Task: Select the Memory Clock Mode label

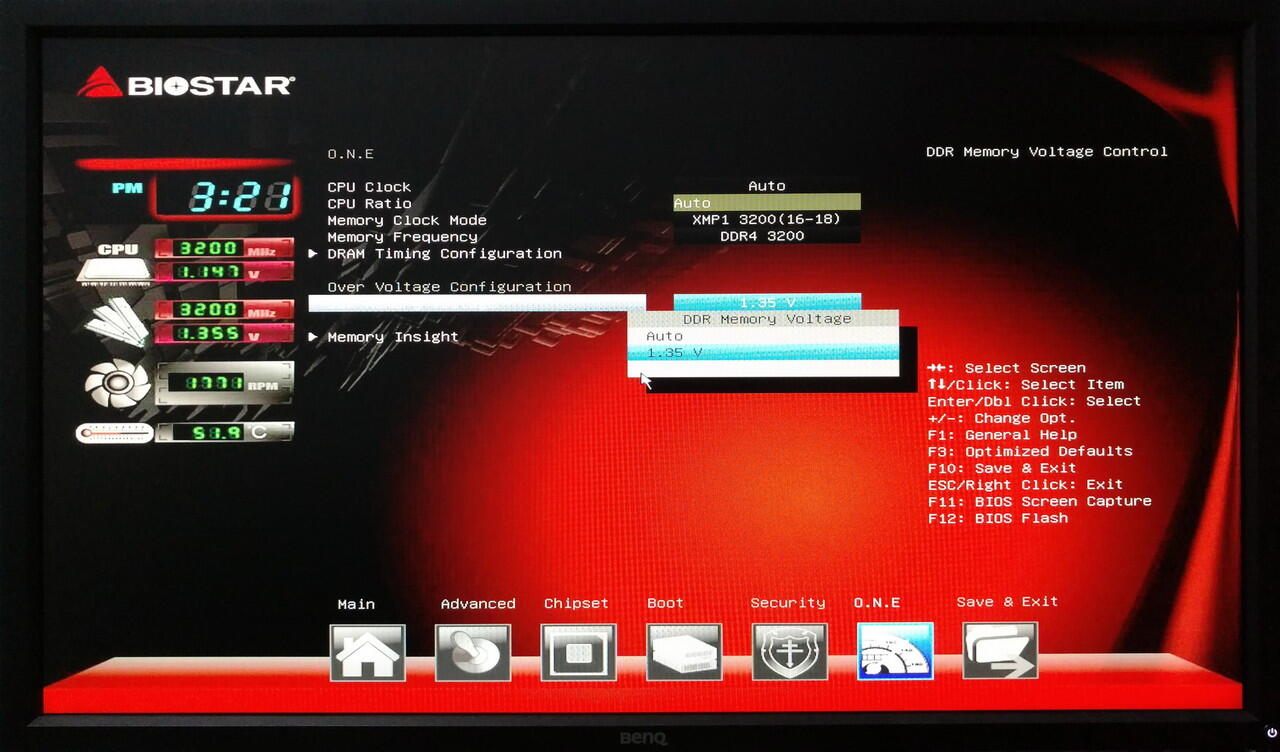Action: coord(407,220)
